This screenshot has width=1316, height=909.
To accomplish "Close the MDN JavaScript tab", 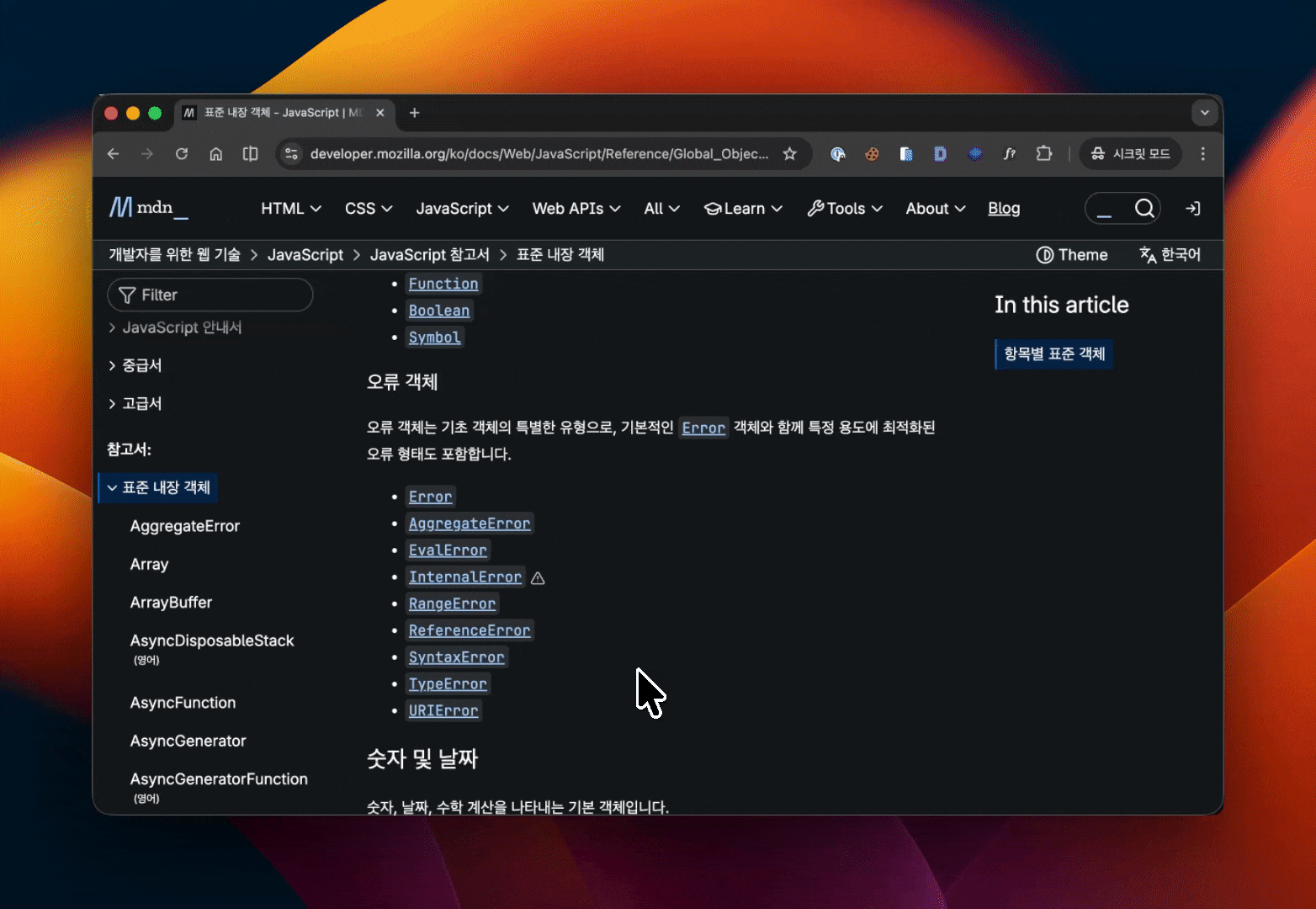I will coord(380,113).
